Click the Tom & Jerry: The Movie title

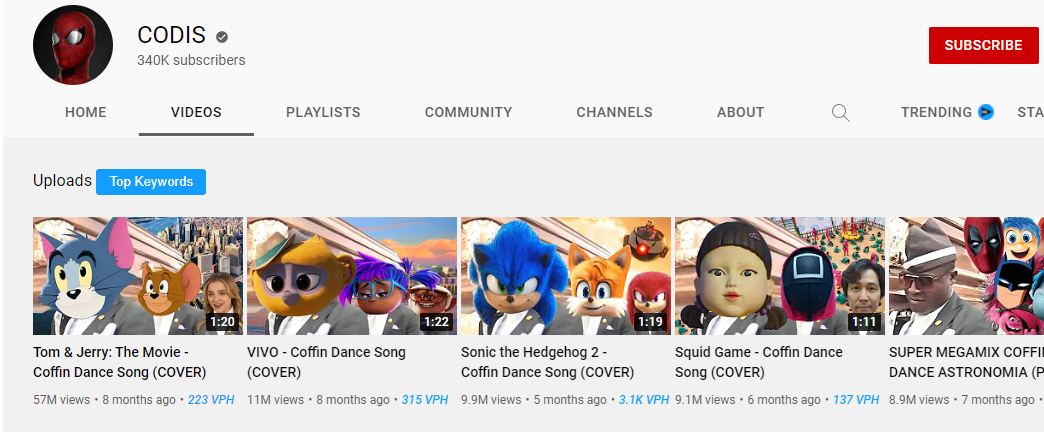[x=120, y=362]
